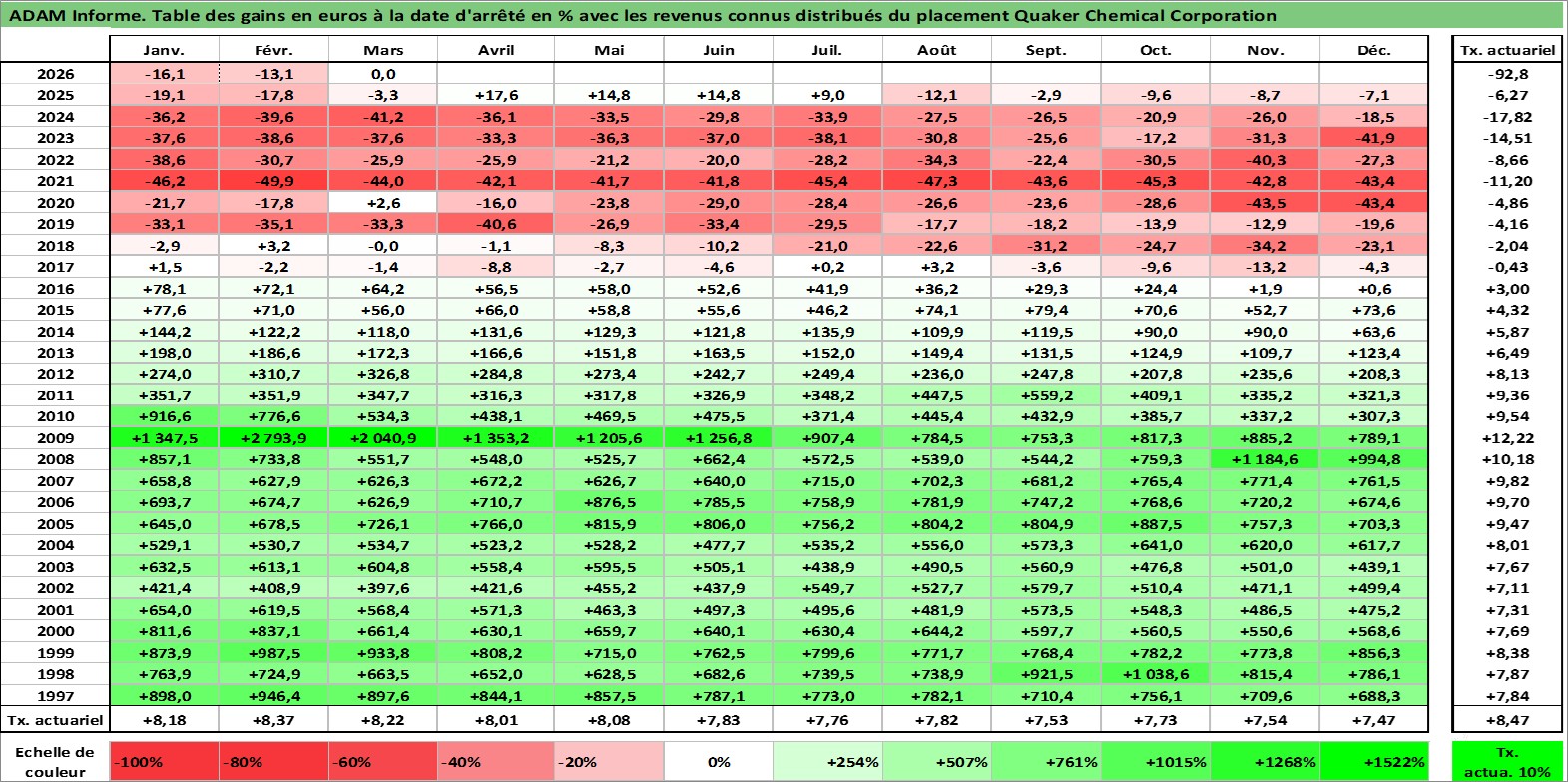Select the +921,5 cell in 1998
This screenshot has width=1568, height=782.
(x=1046, y=674)
